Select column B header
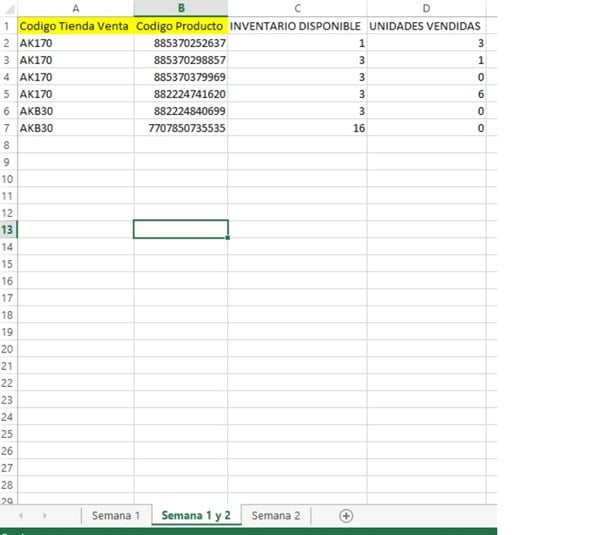Screen dimensions: 600x535 click(181, 8)
